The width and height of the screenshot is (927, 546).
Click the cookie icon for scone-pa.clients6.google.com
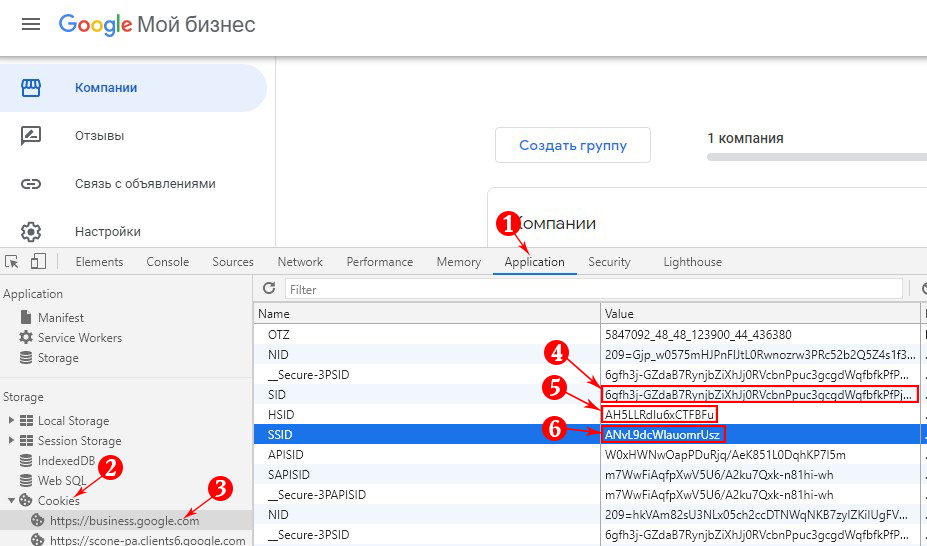point(37,540)
